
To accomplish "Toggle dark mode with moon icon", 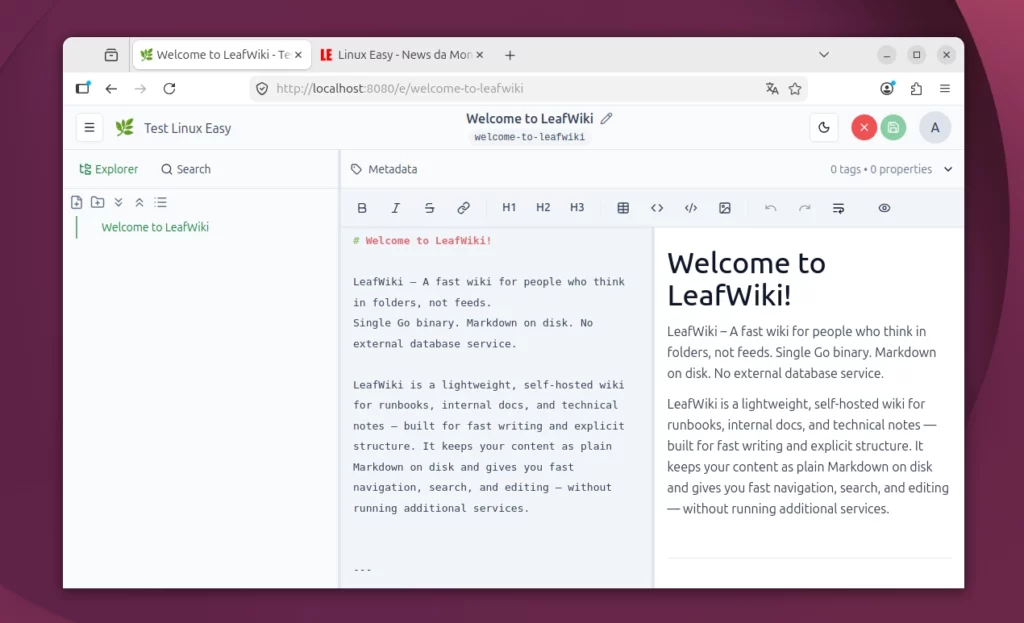I will tap(824, 127).
